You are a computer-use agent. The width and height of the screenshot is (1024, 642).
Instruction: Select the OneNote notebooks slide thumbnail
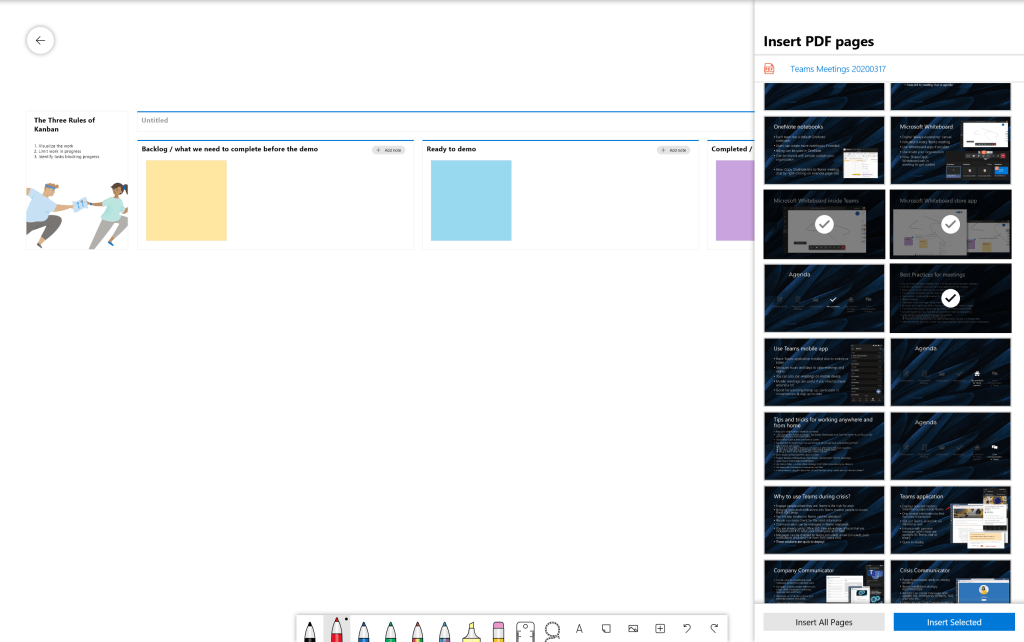pyautogui.click(x=824, y=150)
